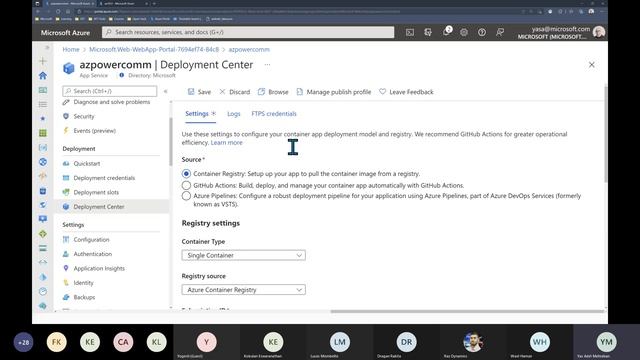Viewport: 640px width, 360px height.
Task: Select GitHub Actions source option
Action: point(186,185)
